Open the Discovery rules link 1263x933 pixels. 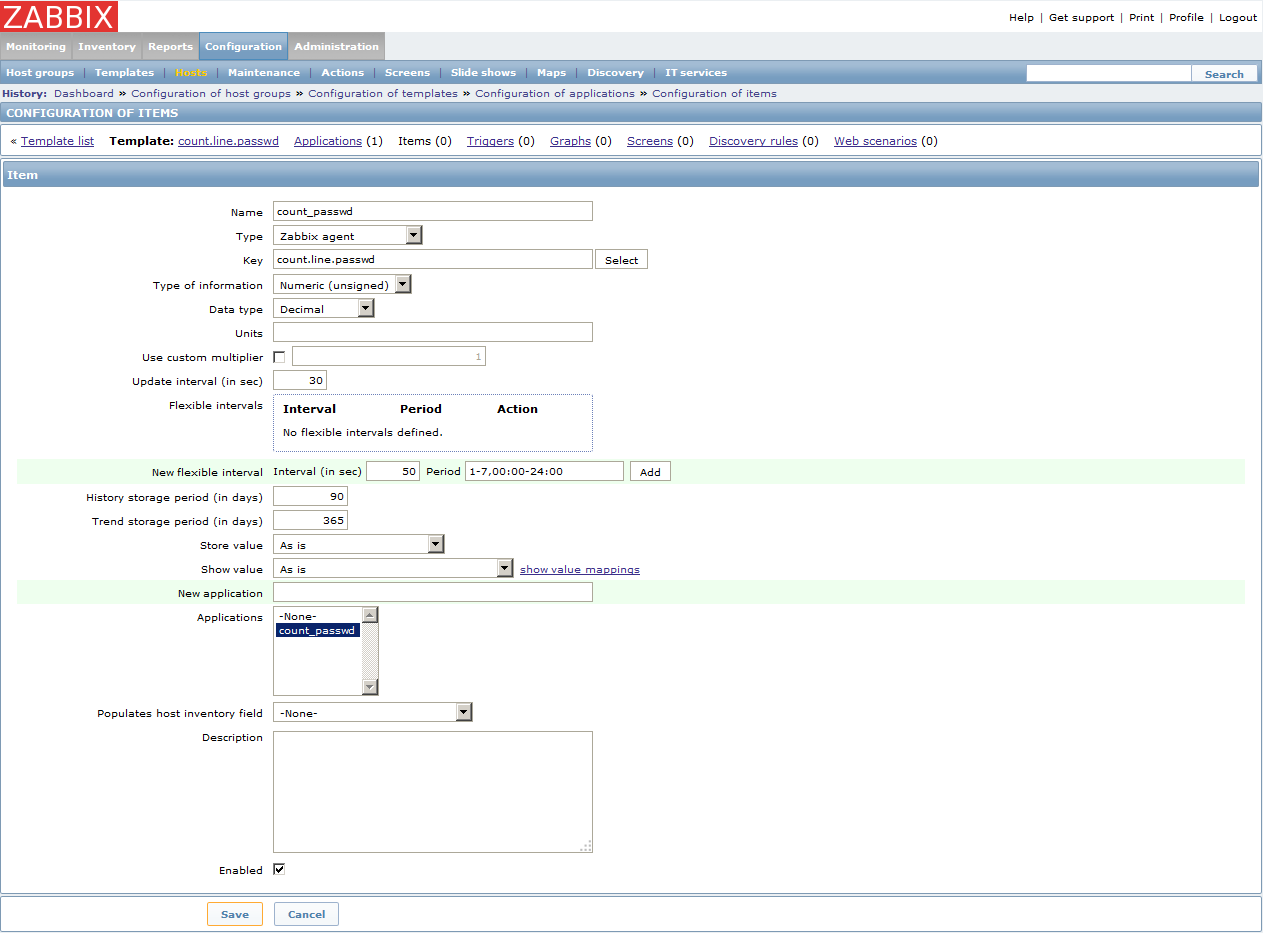pyautogui.click(x=753, y=141)
